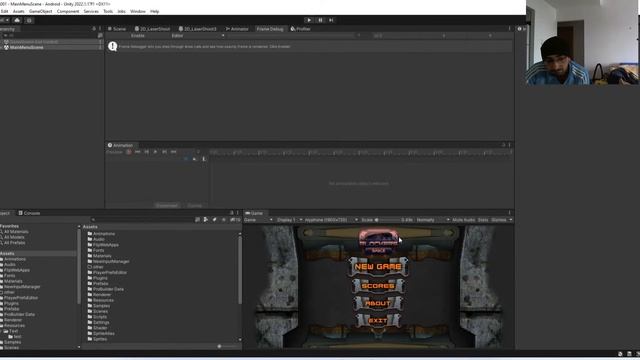Toggle the Animation Preview button

[x=114, y=152]
